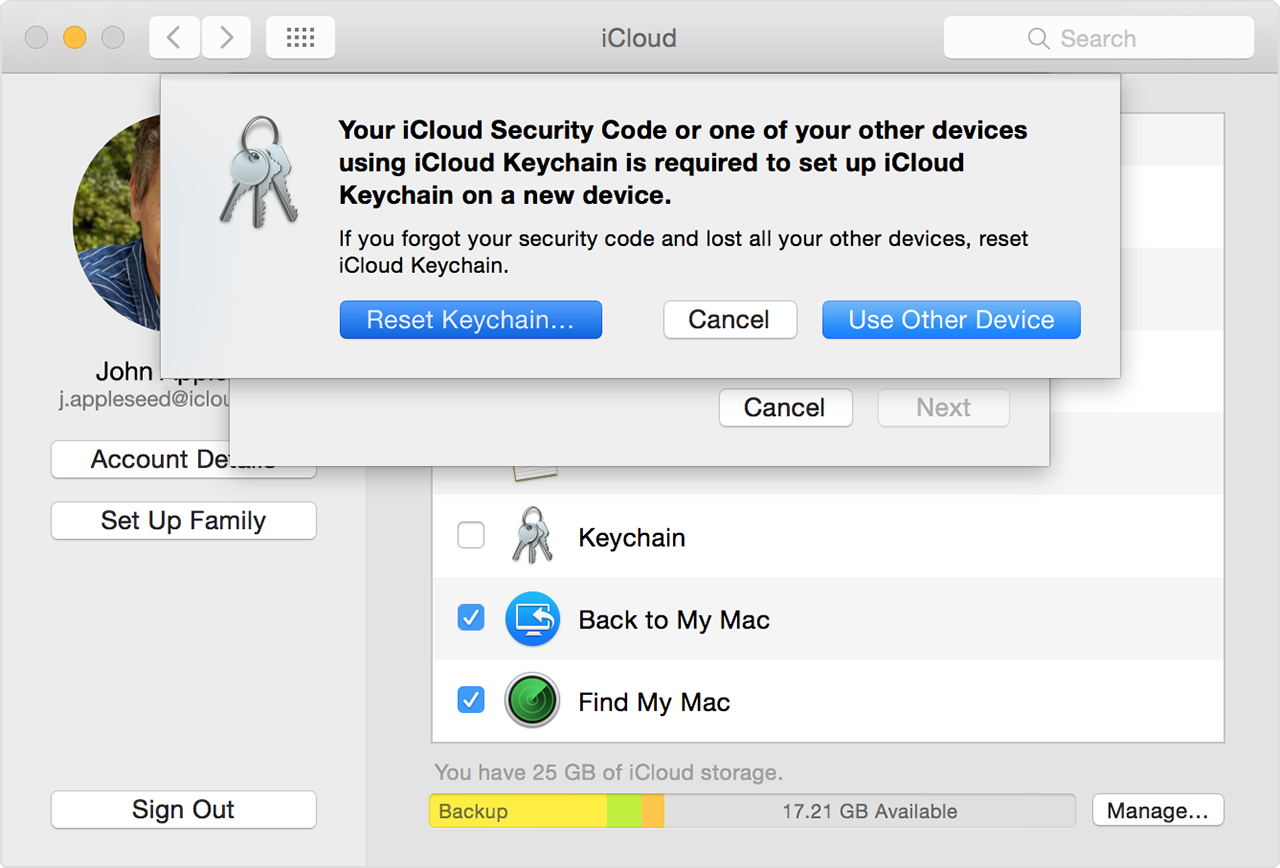Viewport: 1280px width, 868px height.
Task: Enable the Keychain checkbox
Action: click(x=471, y=536)
